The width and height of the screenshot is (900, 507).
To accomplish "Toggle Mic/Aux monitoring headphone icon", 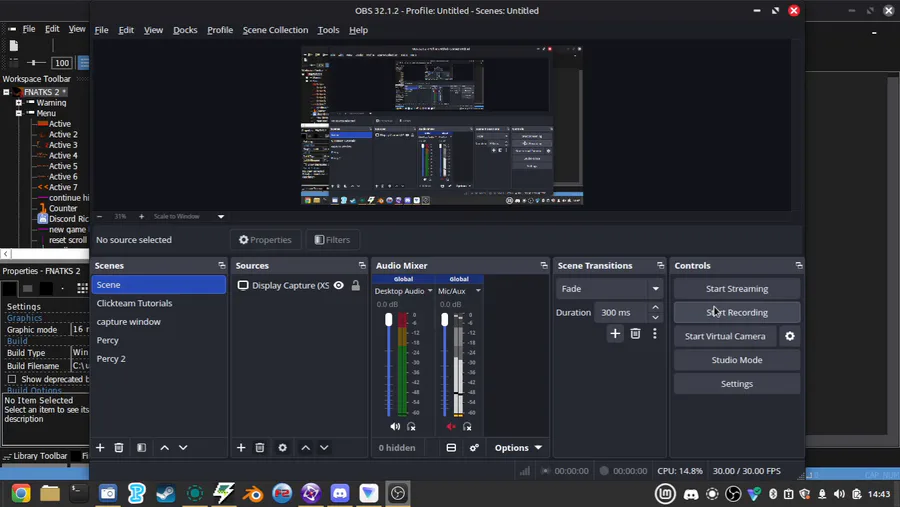I will coord(467,427).
